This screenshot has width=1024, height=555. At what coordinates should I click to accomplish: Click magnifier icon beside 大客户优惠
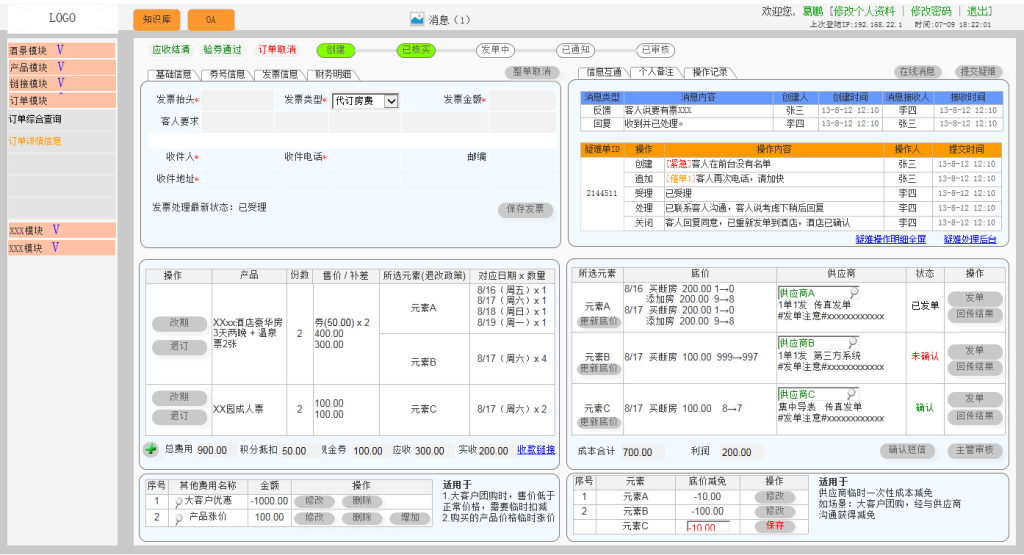pos(178,500)
